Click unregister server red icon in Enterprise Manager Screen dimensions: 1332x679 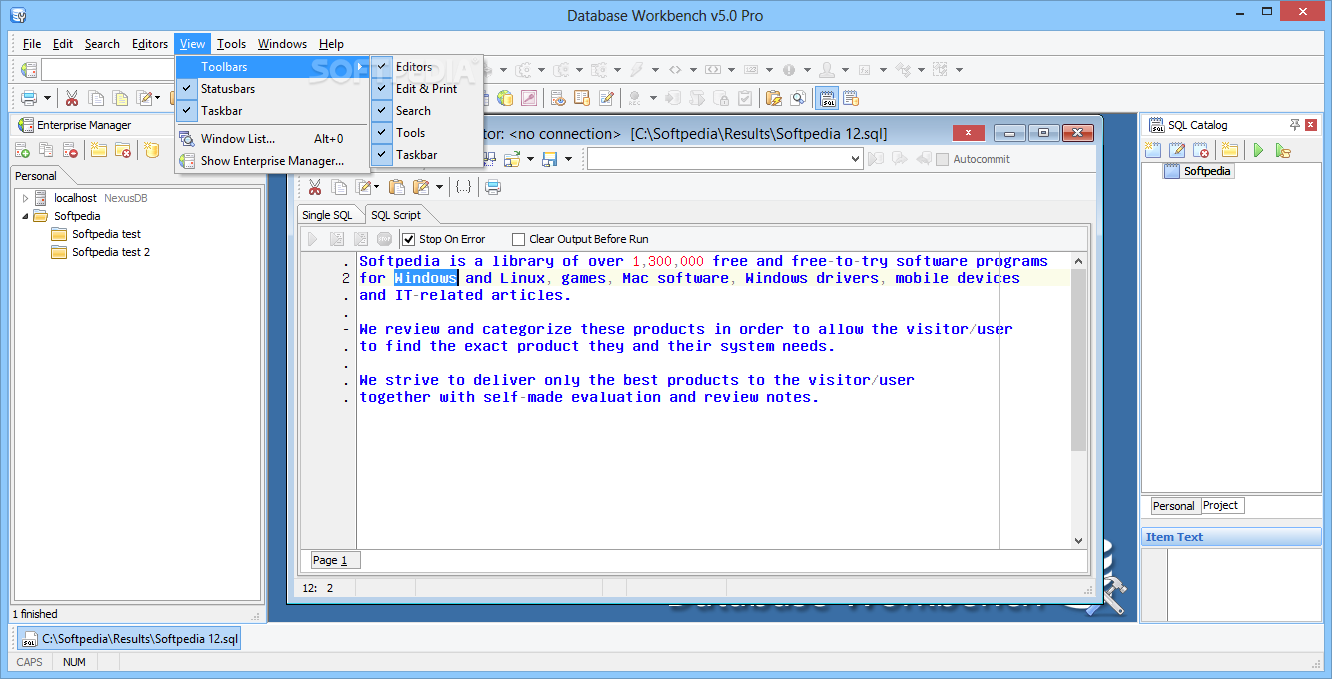70,150
